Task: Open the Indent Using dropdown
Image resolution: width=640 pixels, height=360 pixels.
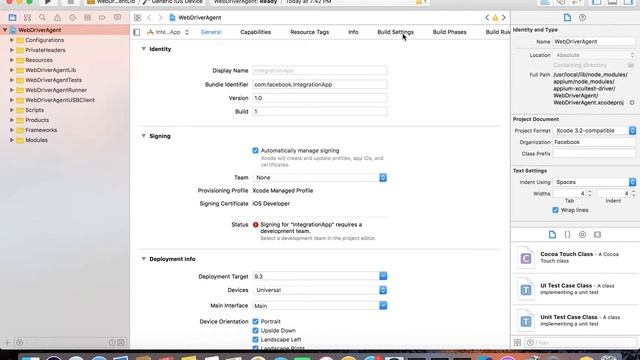Action: pos(594,182)
